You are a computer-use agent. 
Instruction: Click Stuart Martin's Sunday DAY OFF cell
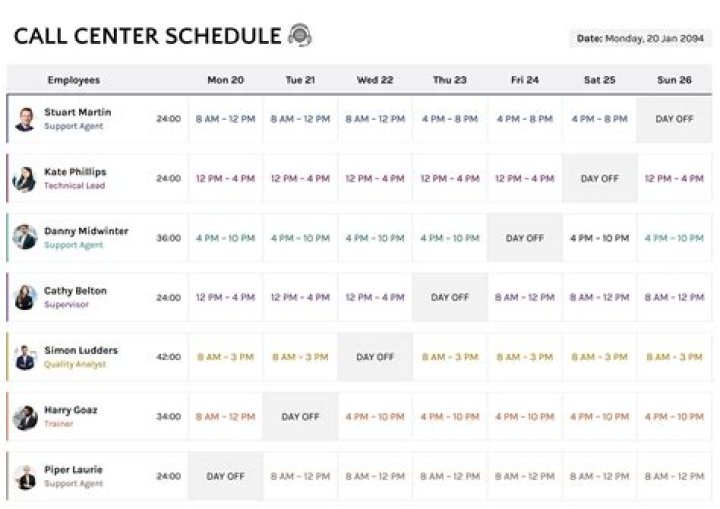[x=674, y=119]
